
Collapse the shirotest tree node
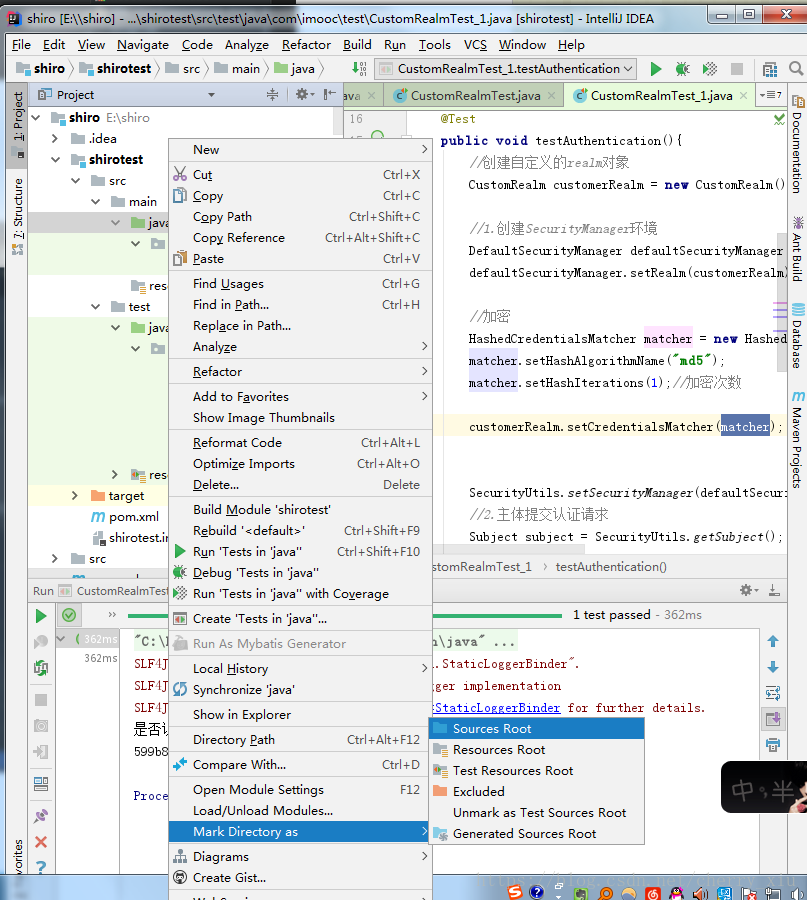pyautogui.click(x=56, y=160)
